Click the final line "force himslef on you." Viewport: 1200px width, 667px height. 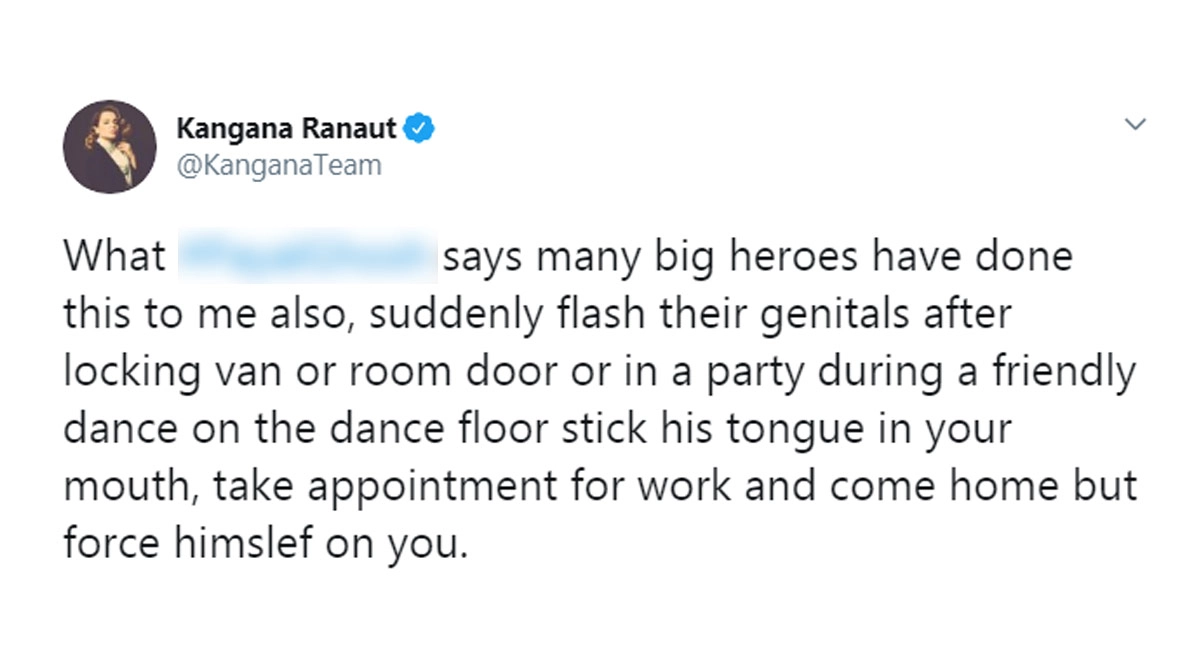[266, 543]
